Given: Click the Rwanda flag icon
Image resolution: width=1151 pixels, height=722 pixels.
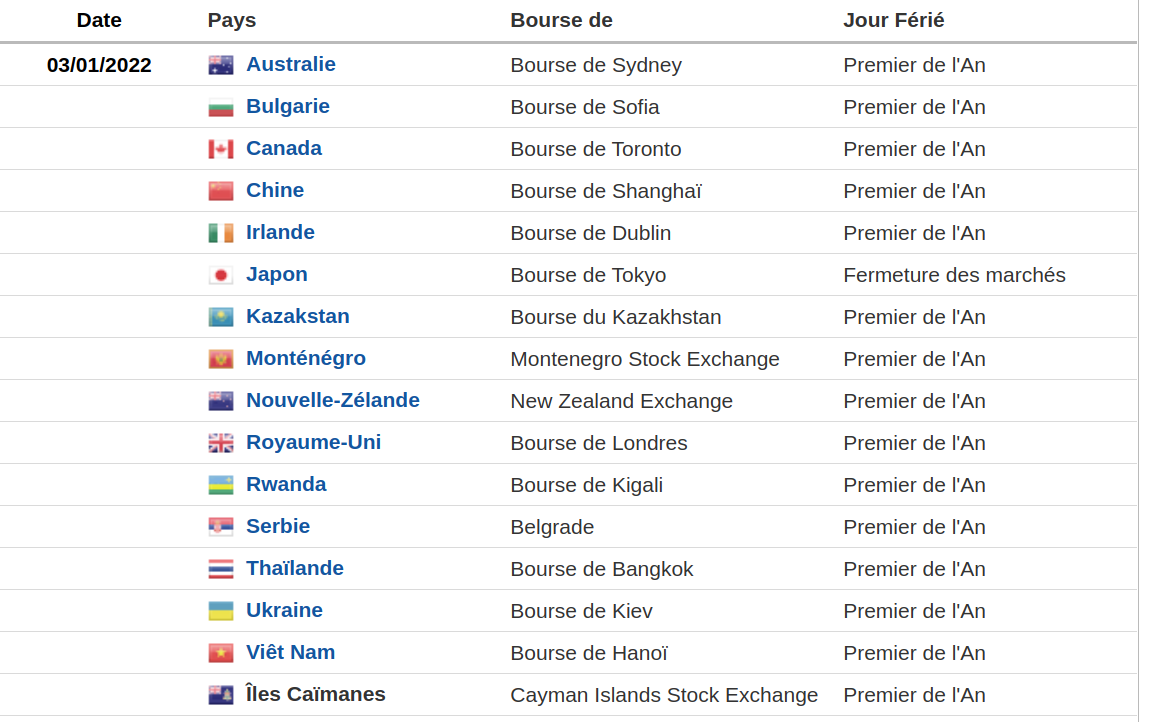Looking at the screenshot, I should [221, 485].
